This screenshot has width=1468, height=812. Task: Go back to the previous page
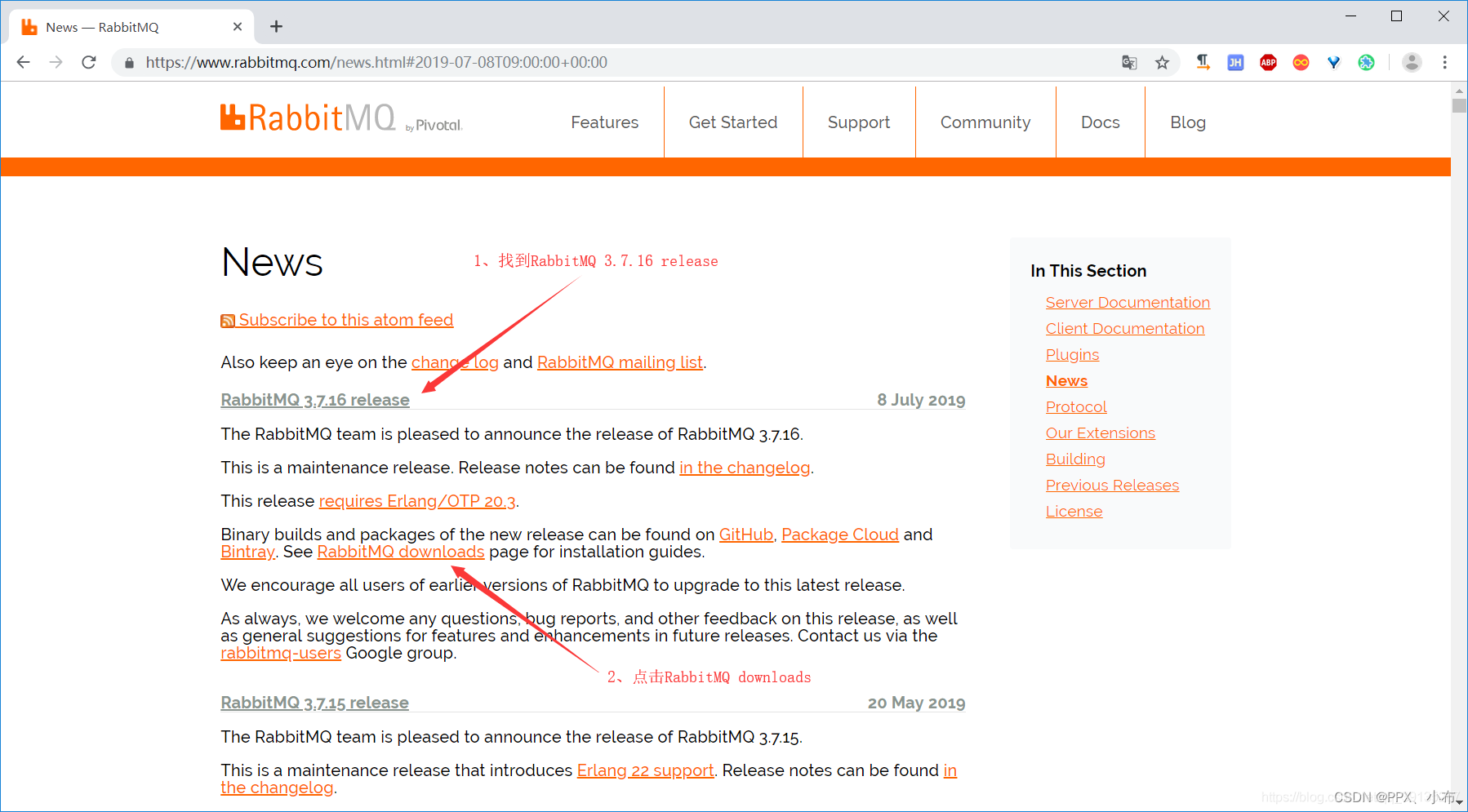(x=24, y=62)
